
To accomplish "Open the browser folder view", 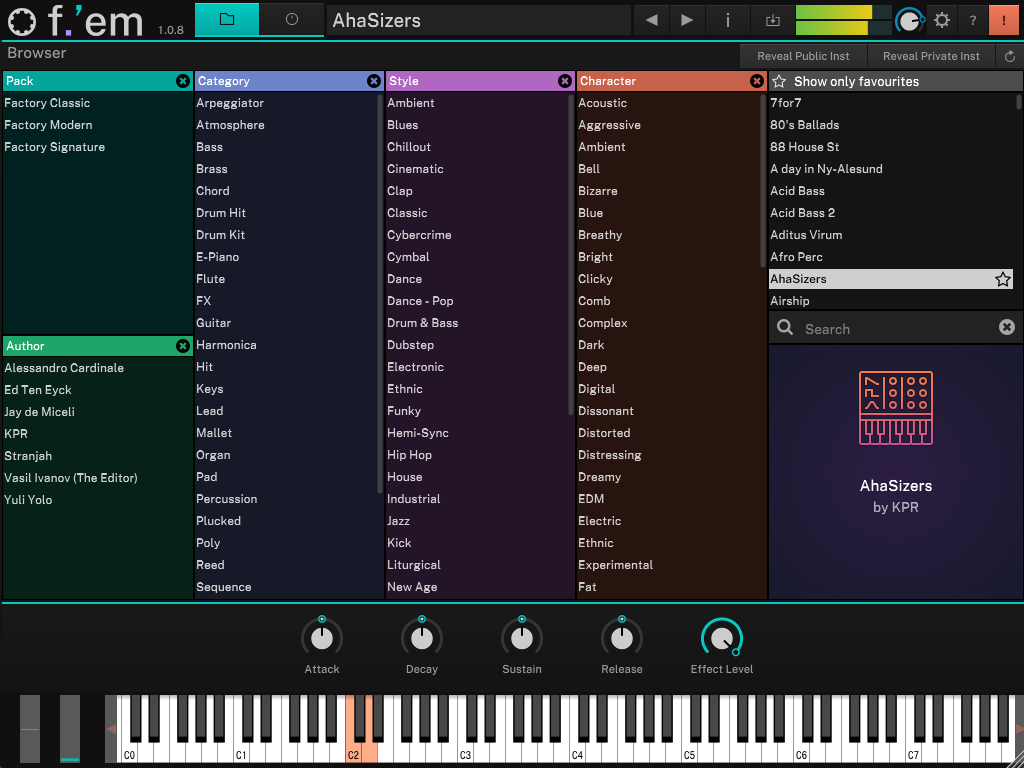I will point(226,18).
